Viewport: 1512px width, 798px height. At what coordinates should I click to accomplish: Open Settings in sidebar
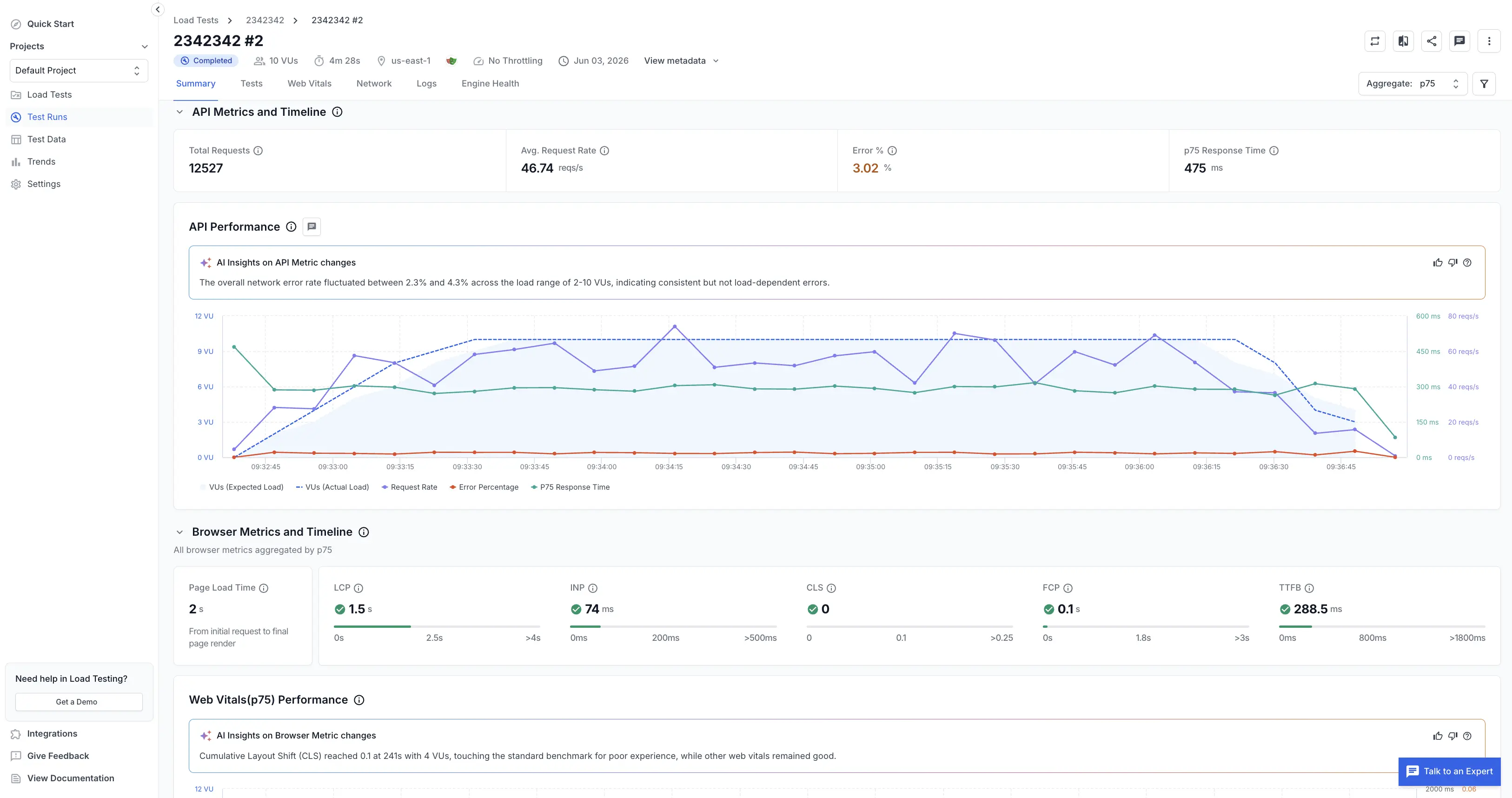click(79, 184)
